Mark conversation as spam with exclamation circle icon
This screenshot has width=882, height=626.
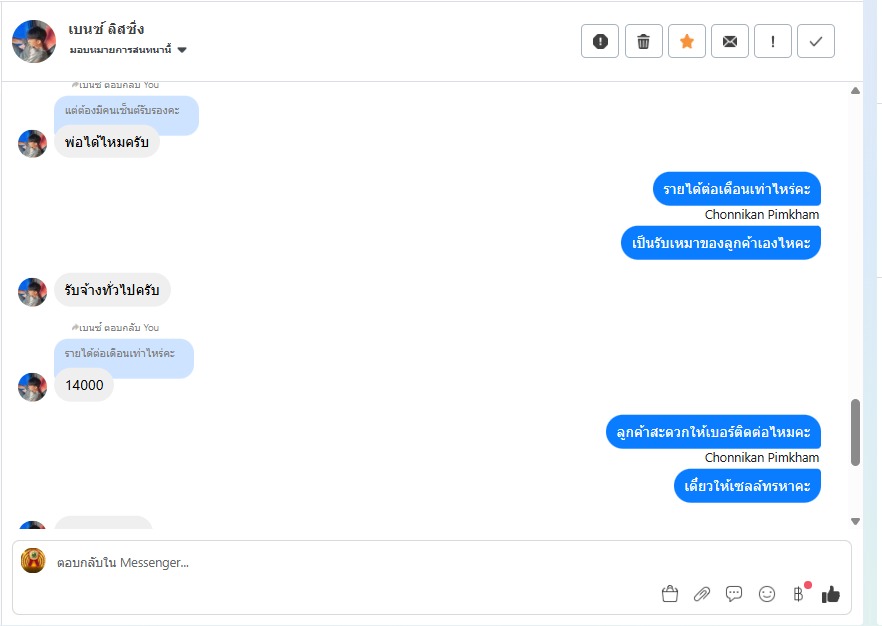tap(600, 41)
